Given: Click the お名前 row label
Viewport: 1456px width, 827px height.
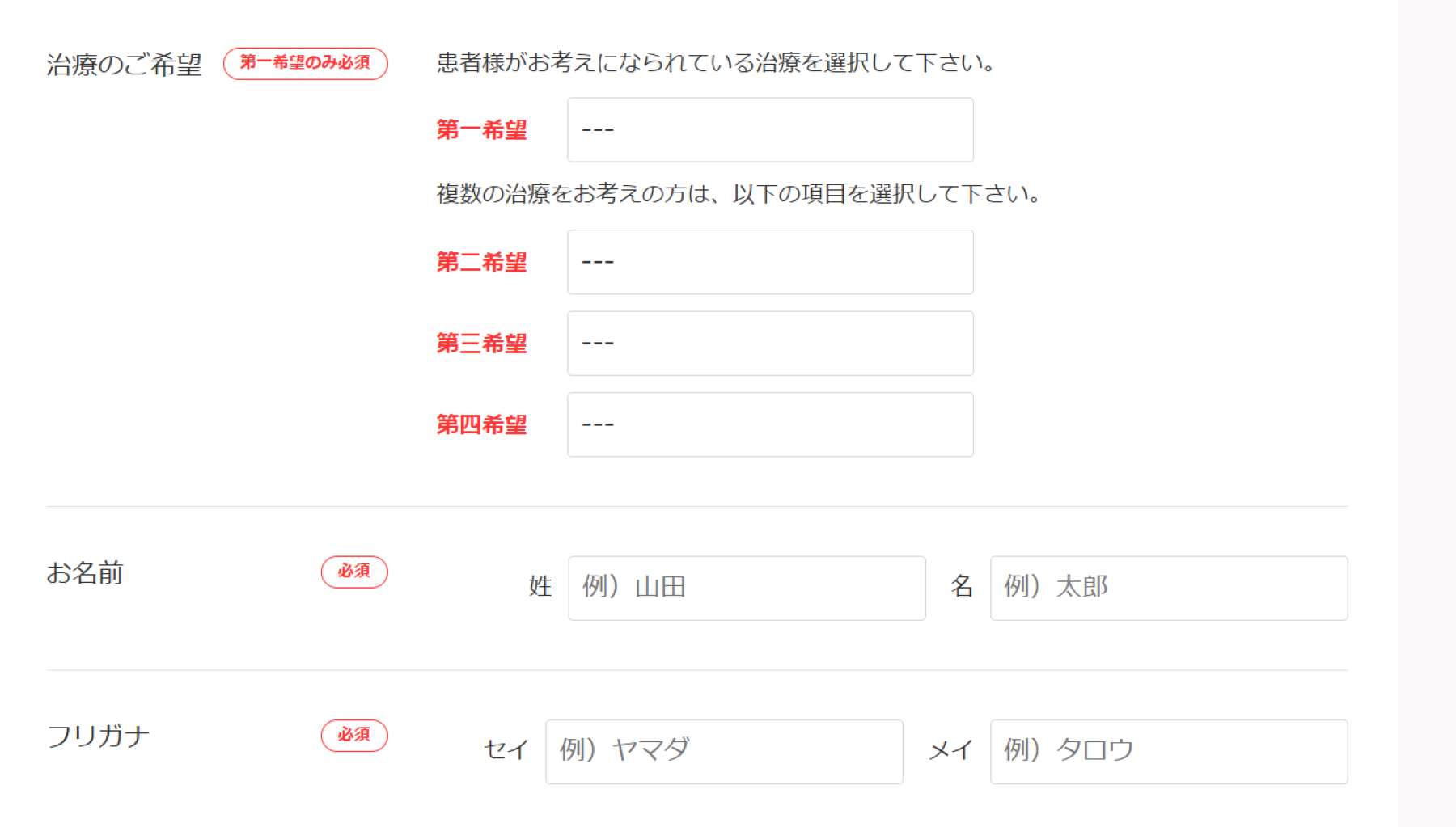Looking at the screenshot, I should tap(85, 573).
